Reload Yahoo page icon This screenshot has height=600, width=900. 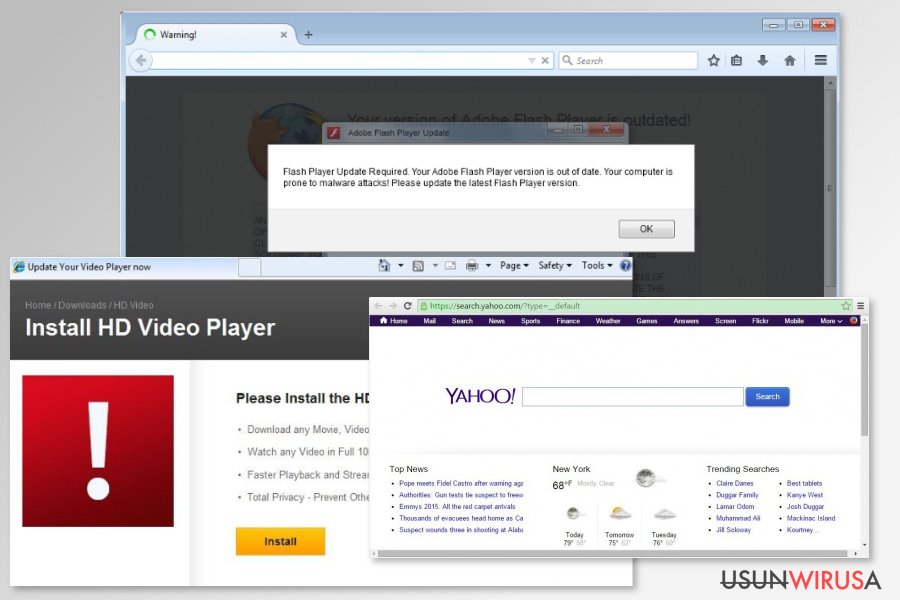(x=408, y=306)
